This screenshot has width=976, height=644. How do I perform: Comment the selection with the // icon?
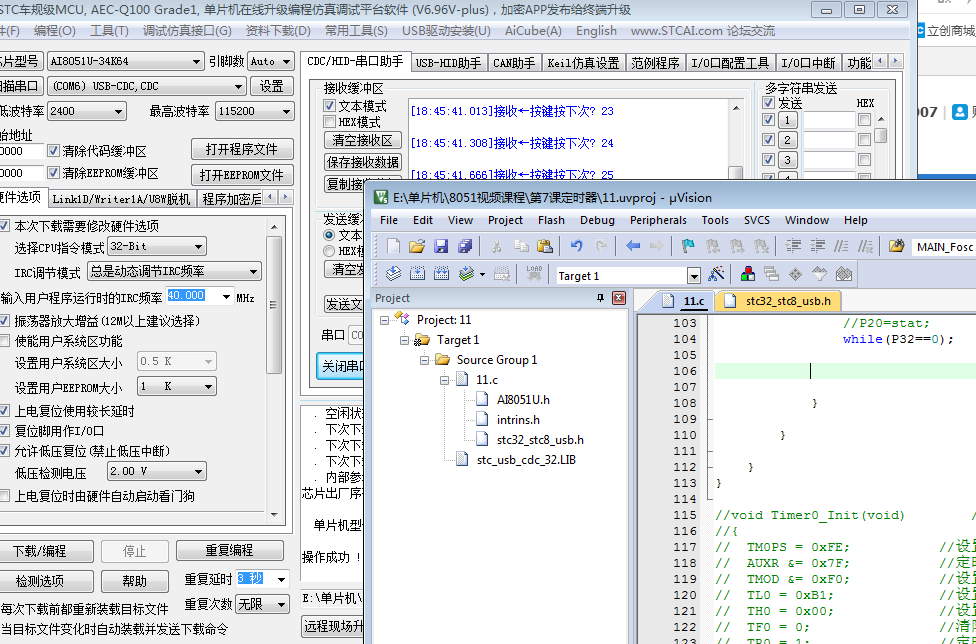tap(841, 246)
